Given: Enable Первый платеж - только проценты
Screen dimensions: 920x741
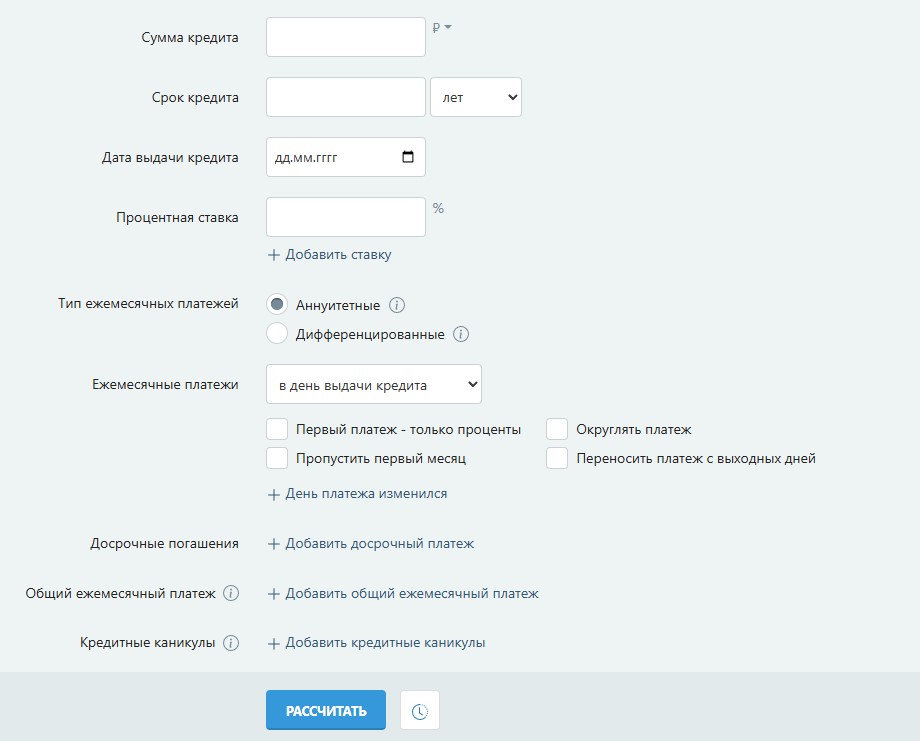Looking at the screenshot, I should (x=278, y=429).
